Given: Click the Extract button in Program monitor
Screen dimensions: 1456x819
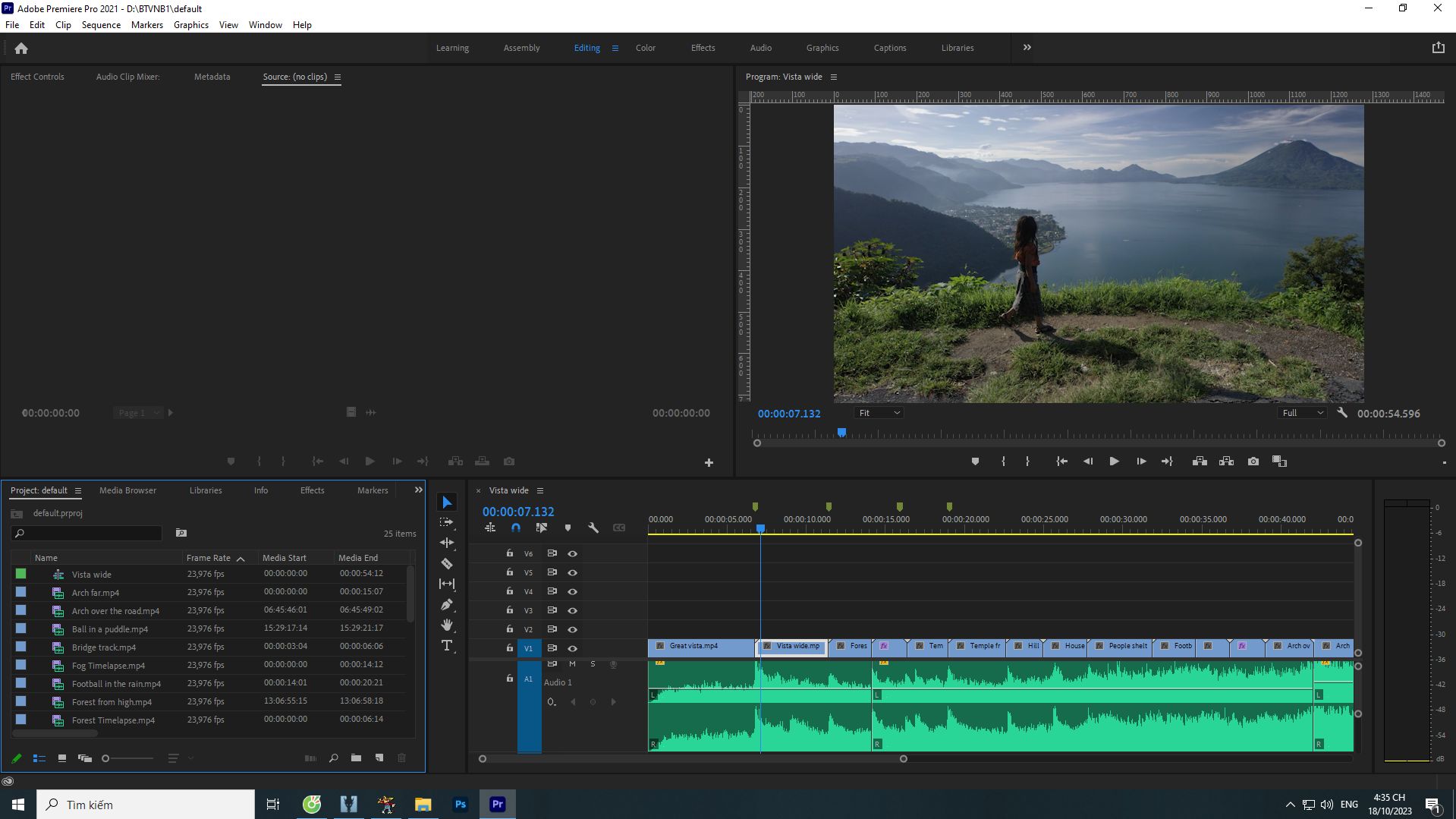Looking at the screenshot, I should (1226, 461).
